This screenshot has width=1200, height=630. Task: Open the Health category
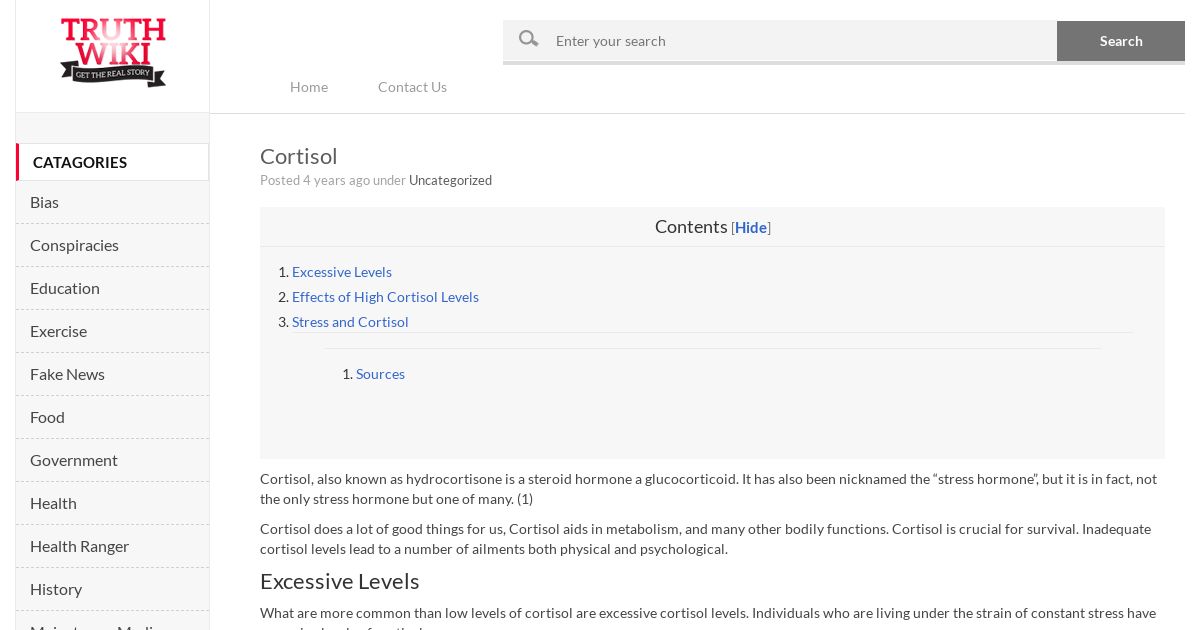coord(112,503)
